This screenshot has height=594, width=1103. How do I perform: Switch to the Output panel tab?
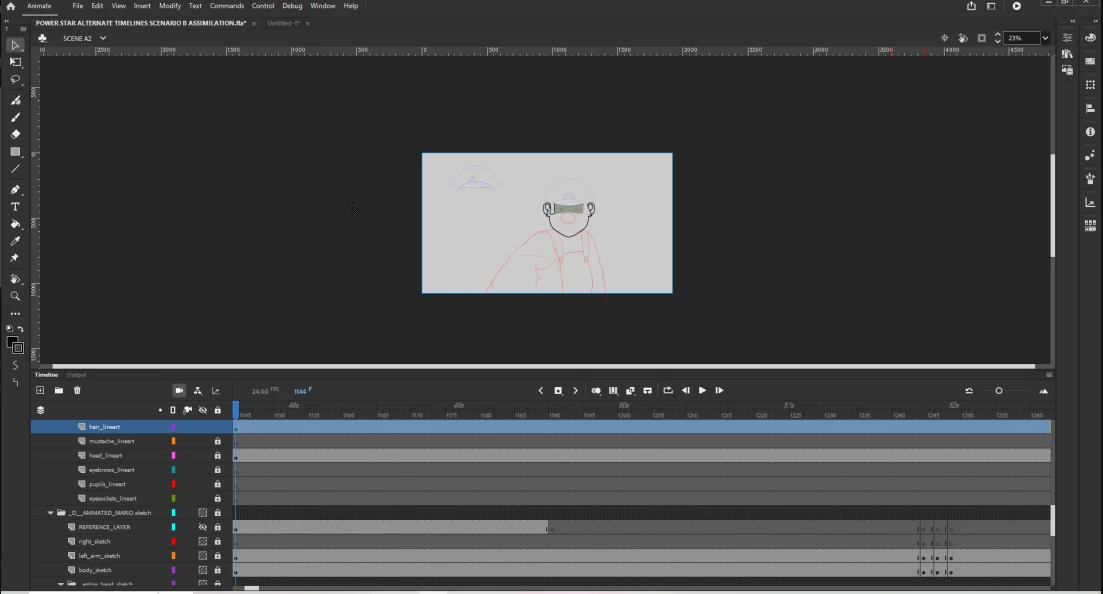pos(76,375)
